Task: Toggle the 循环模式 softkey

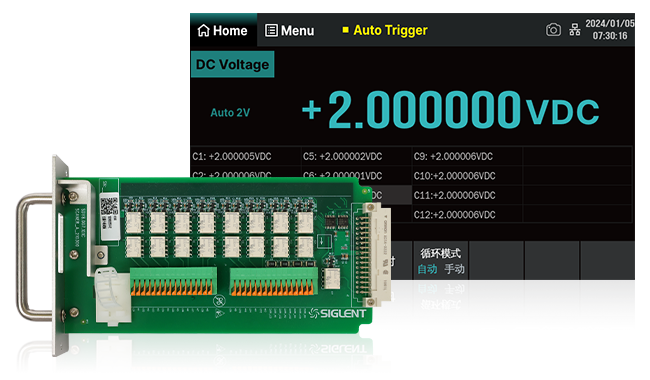Action: coord(441,260)
